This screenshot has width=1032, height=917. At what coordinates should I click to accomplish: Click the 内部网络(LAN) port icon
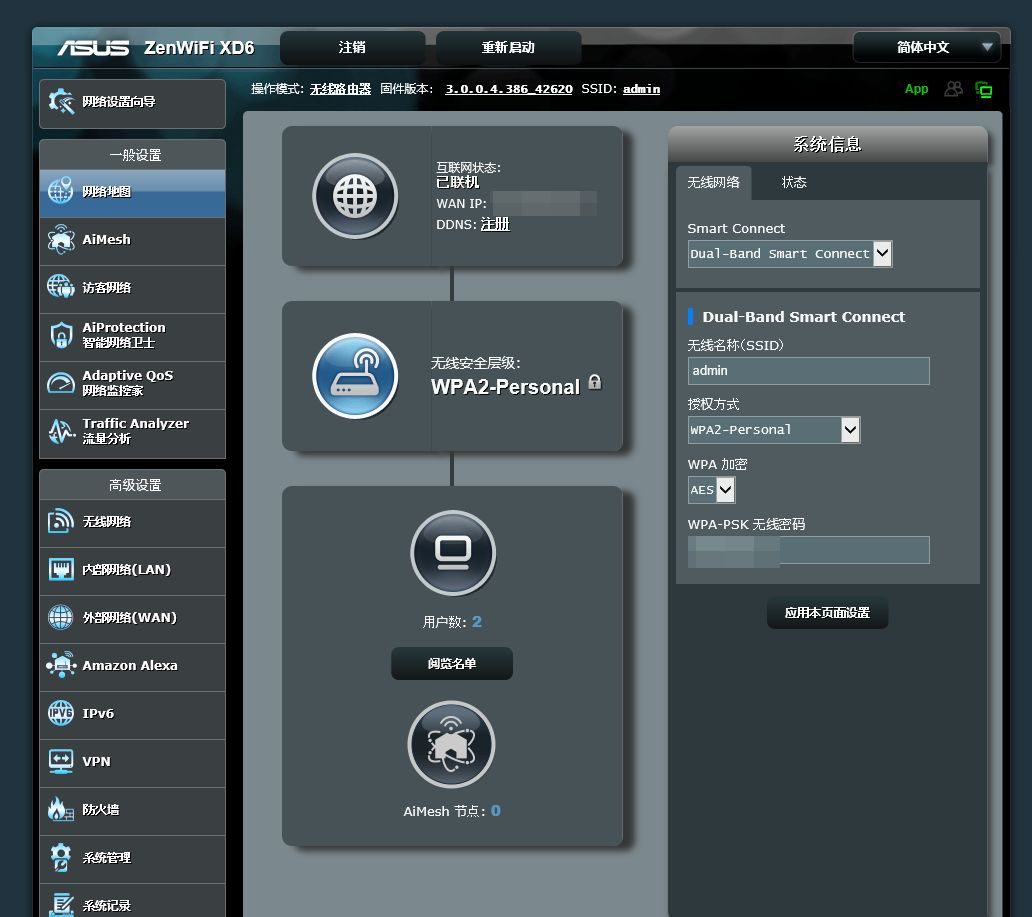point(61,569)
